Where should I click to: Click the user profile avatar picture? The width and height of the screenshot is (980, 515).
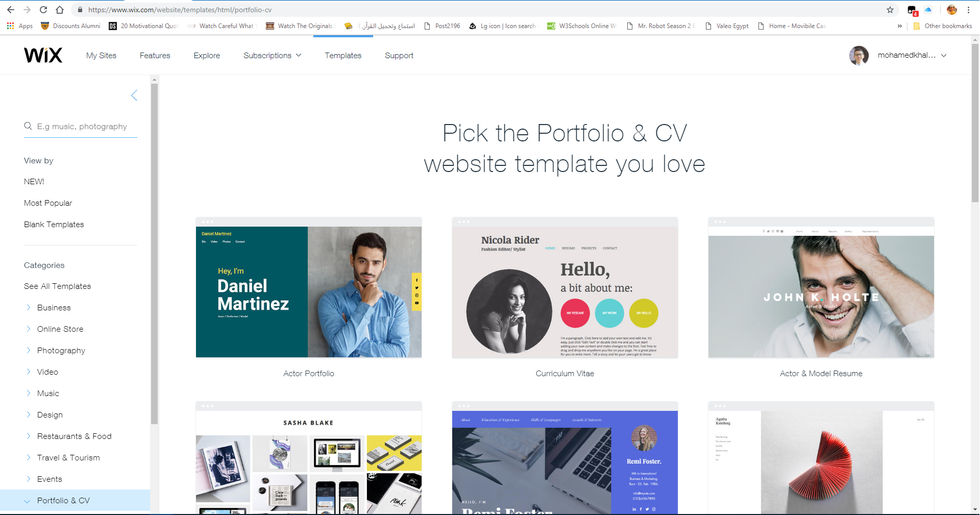859,55
